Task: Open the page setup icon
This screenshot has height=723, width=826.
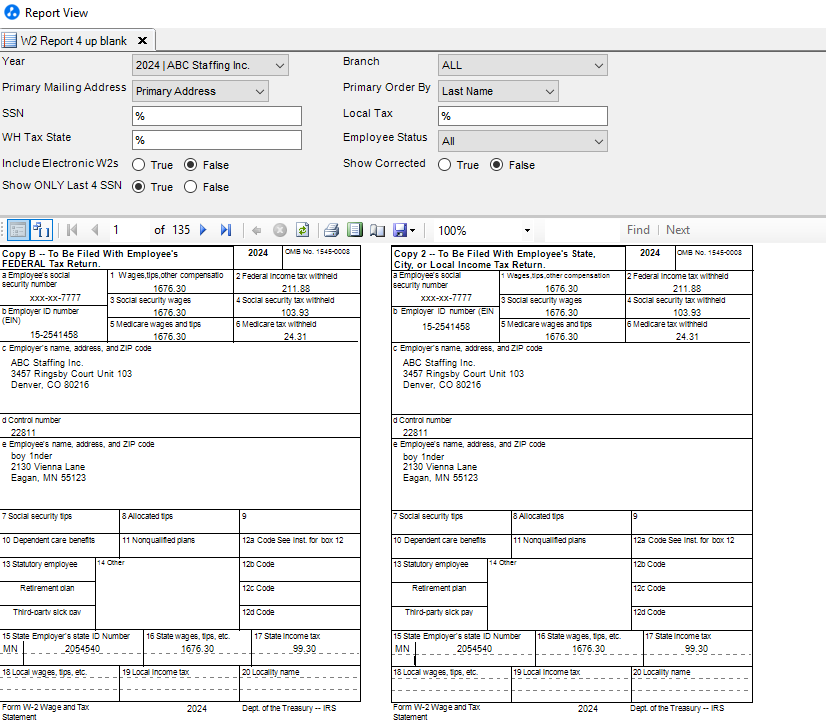Action: click(377, 230)
